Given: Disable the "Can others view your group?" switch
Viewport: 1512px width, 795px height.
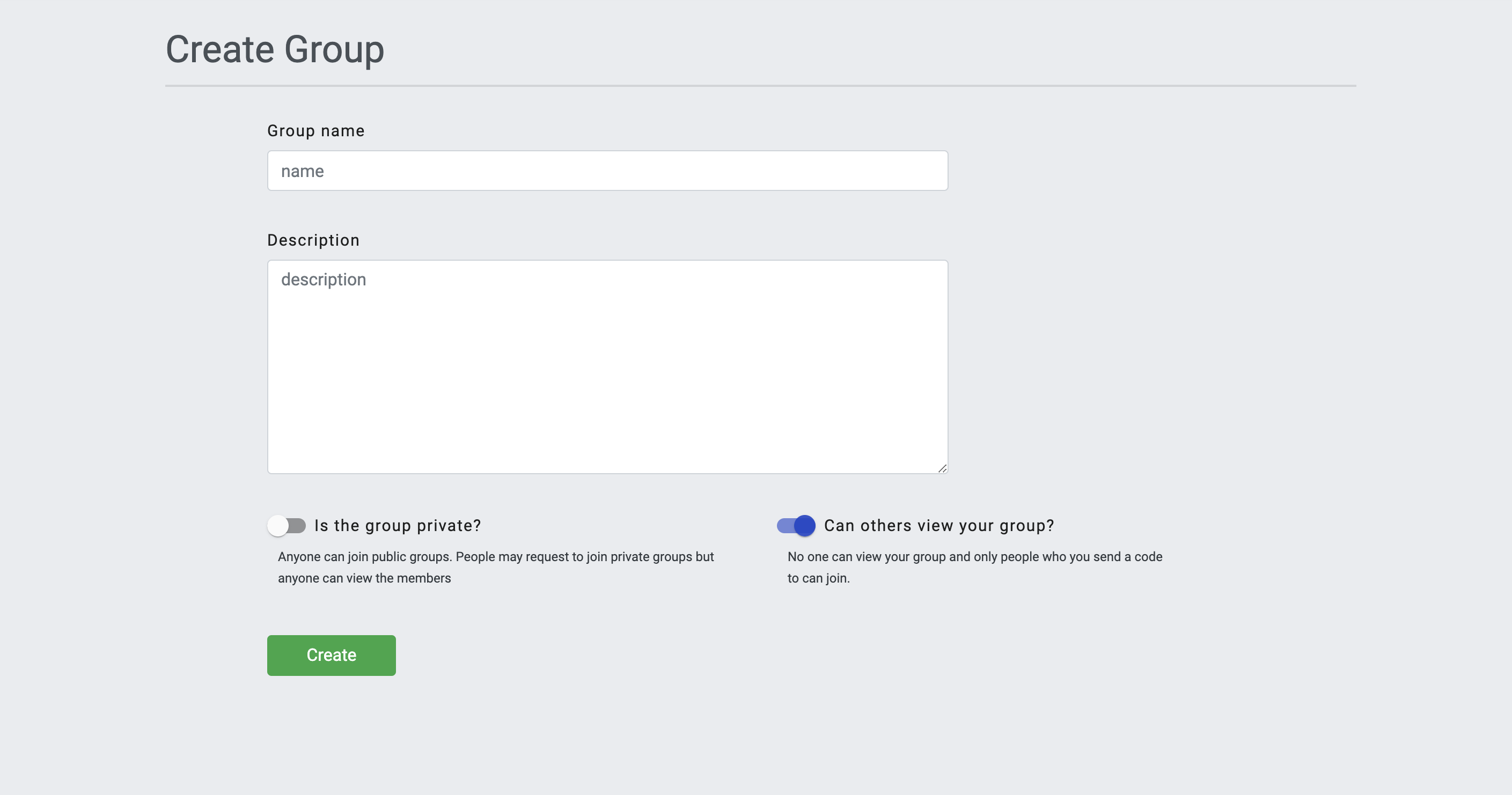Looking at the screenshot, I should coord(796,526).
